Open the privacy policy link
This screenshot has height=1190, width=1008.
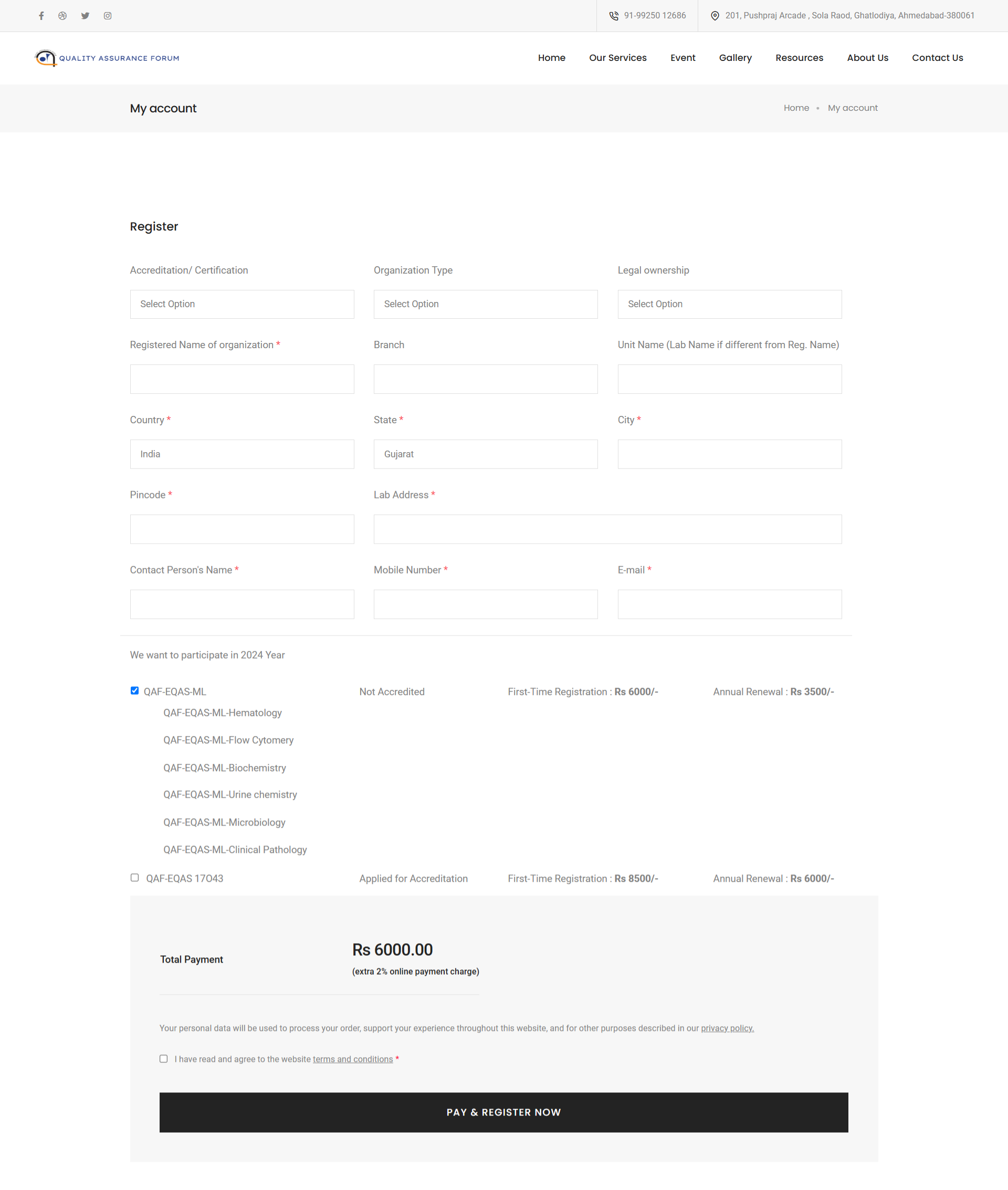pyautogui.click(x=727, y=1028)
